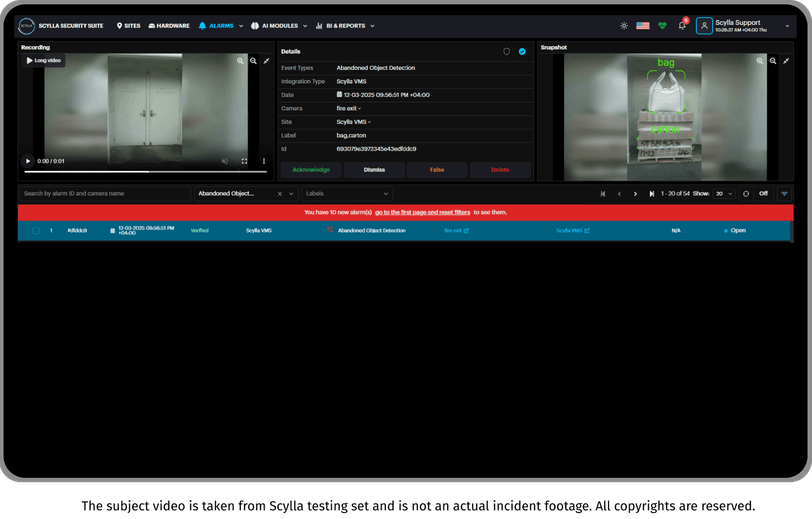Play the Long video recording
This screenshot has width=812, height=519.
[44, 61]
